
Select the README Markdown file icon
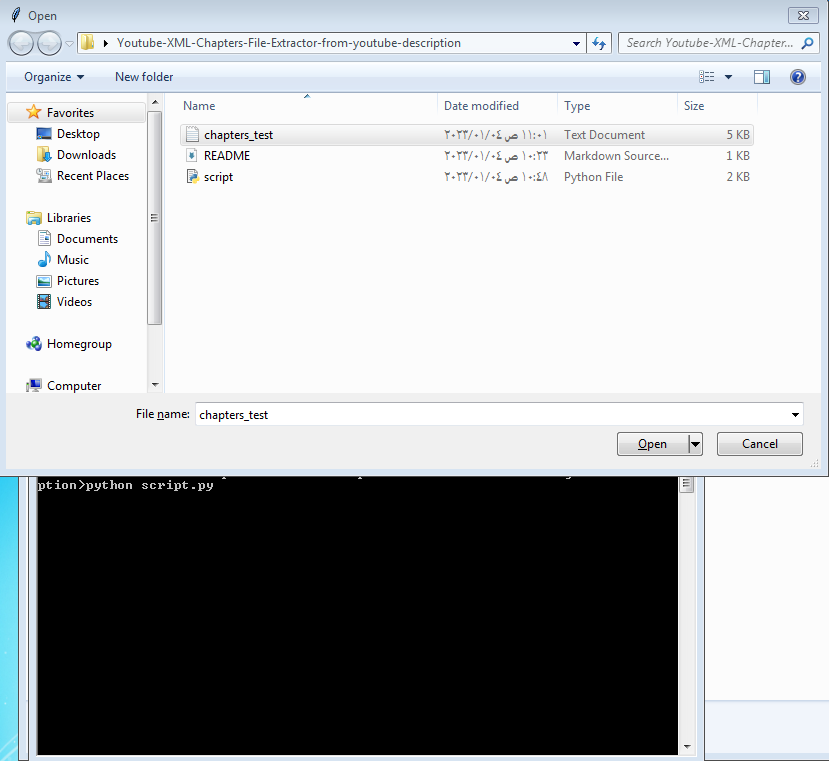[x=191, y=155]
